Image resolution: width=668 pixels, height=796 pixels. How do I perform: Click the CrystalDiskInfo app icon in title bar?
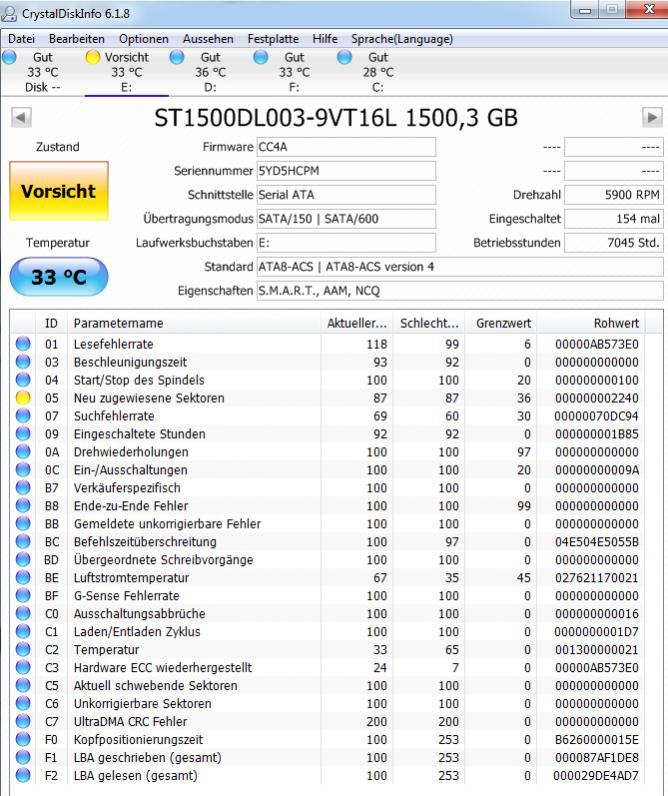click(x=9, y=13)
